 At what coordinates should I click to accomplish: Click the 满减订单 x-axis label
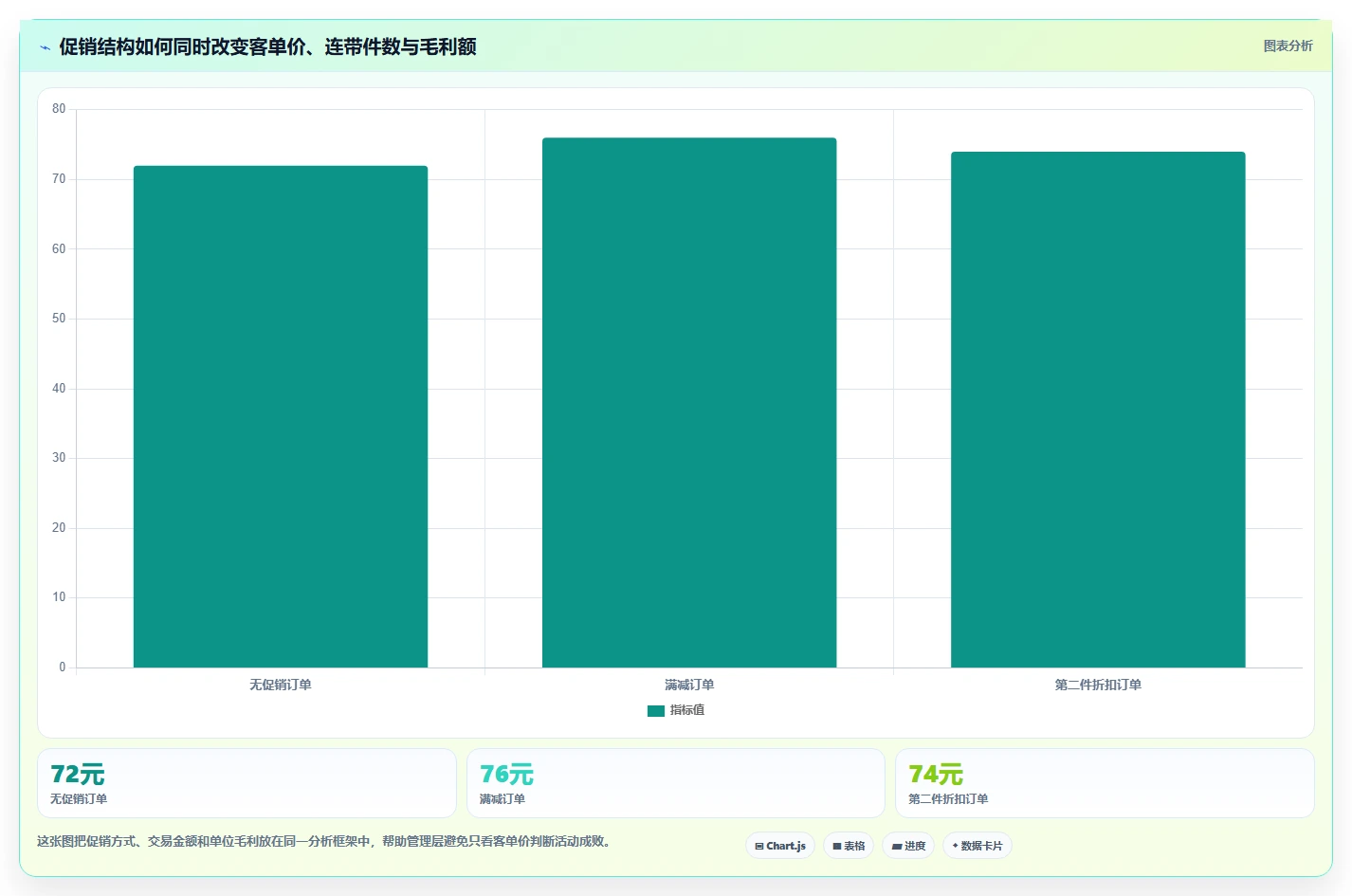click(689, 685)
